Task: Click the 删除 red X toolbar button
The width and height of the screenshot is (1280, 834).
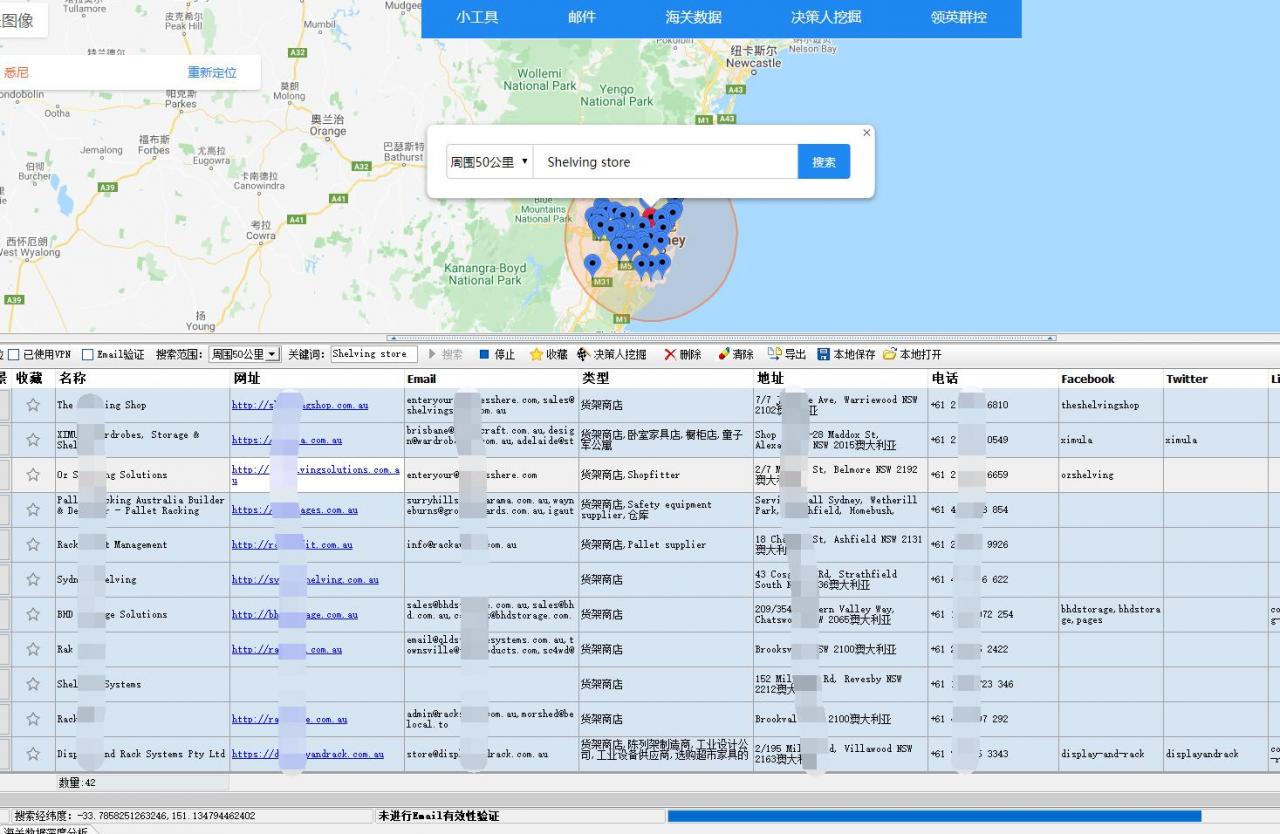Action: point(683,354)
